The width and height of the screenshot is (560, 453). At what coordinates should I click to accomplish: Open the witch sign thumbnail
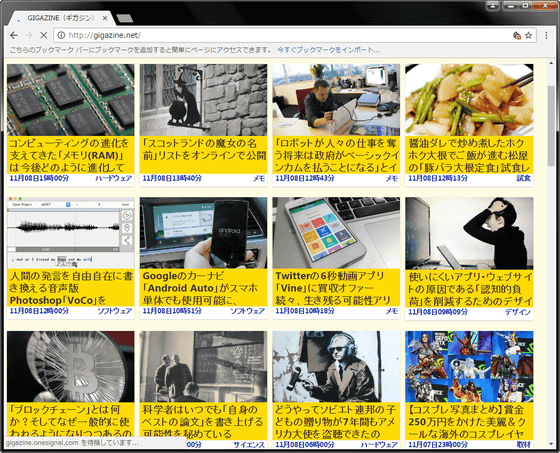[203, 100]
